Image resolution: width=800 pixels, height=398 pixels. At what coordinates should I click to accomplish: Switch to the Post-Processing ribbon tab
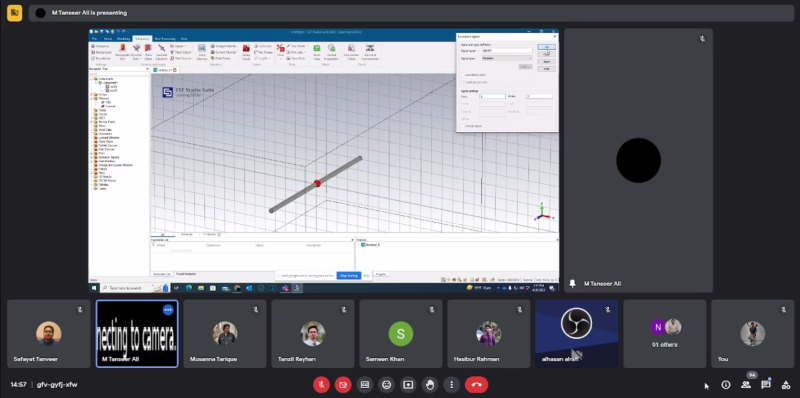click(165, 39)
